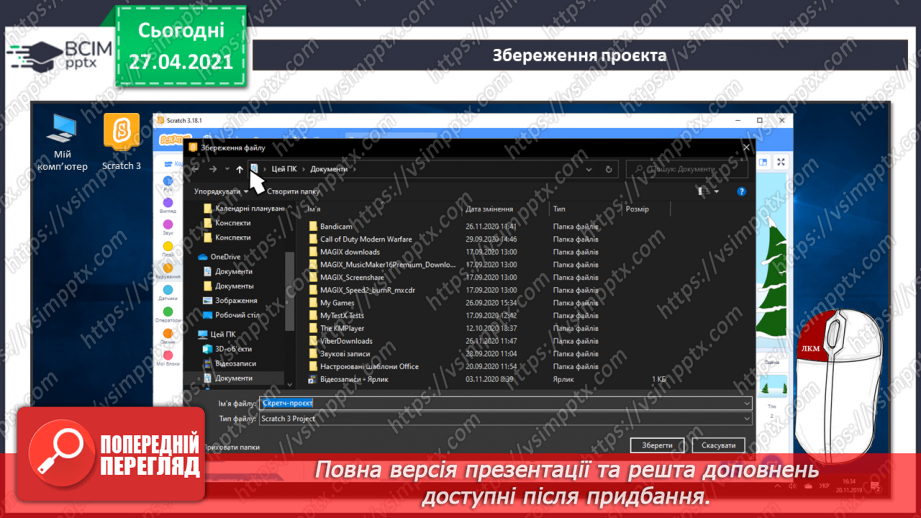Click Документи in breadcrumb path
Viewport: 921px width, 518px height.
pyautogui.click(x=329, y=169)
